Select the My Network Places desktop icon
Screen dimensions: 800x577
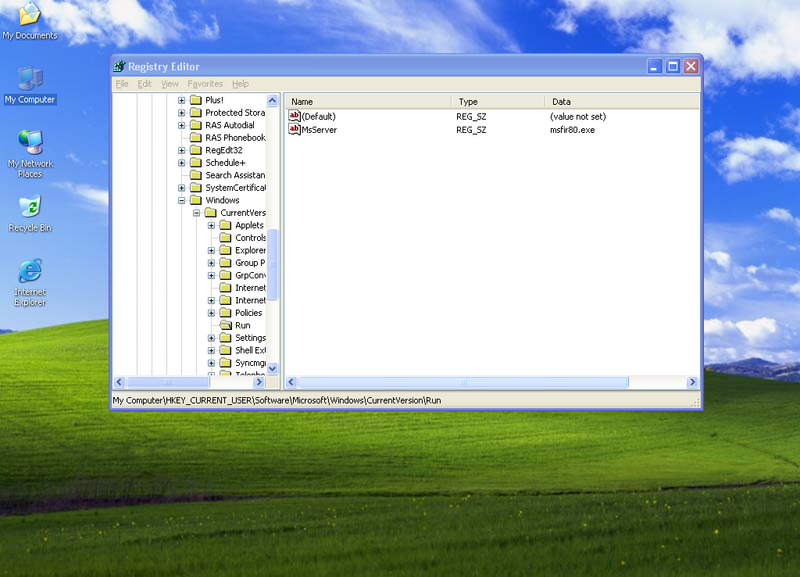30,154
